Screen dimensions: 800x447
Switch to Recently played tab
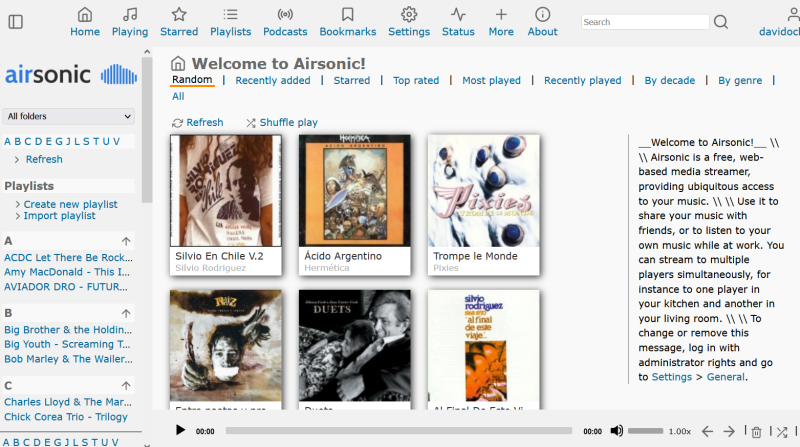click(x=583, y=80)
